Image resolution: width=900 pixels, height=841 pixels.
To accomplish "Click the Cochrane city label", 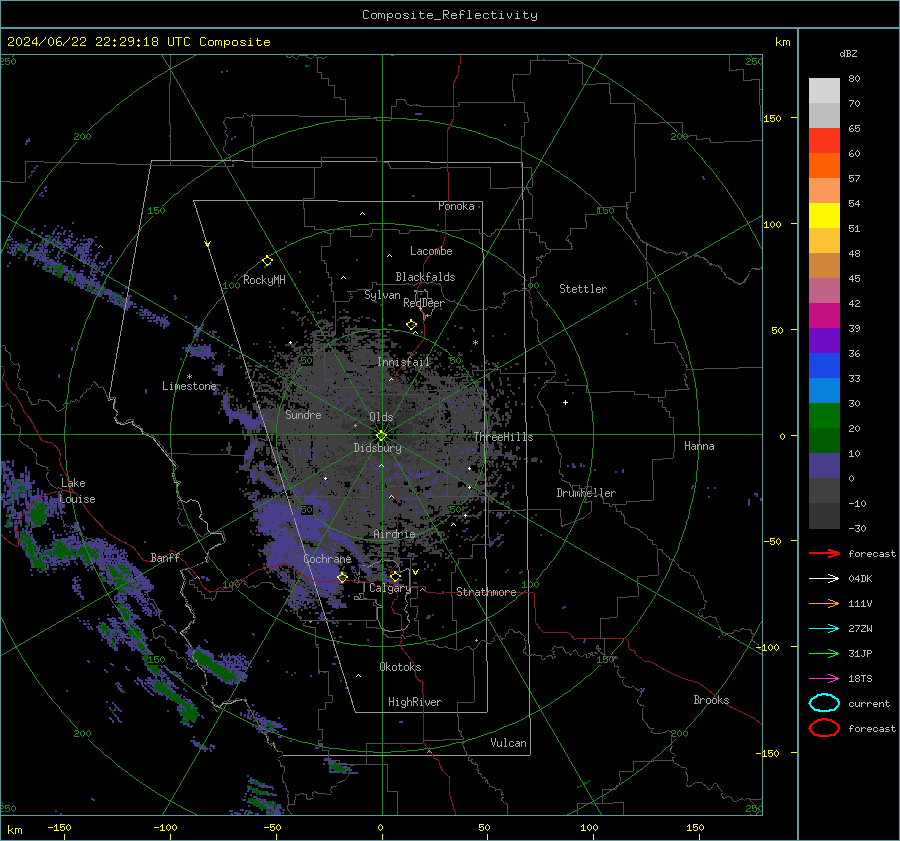I will 327,559.
